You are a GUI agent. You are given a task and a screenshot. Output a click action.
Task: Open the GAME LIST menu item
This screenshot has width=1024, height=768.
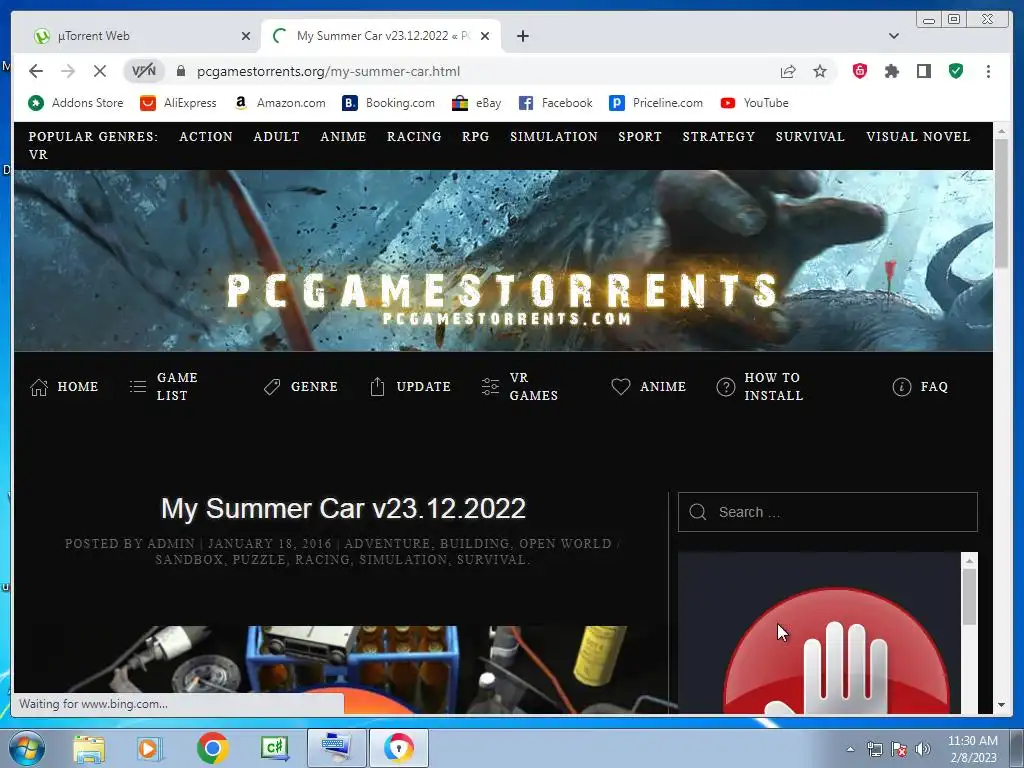[164, 387]
